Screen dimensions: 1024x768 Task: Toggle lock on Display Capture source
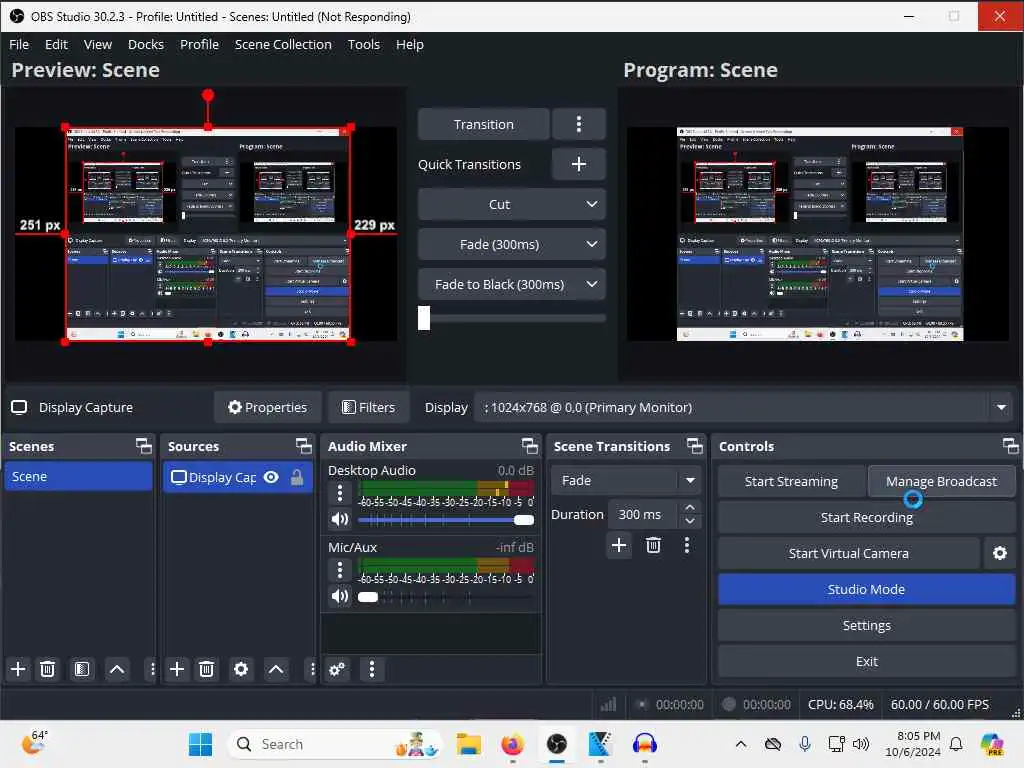pyautogui.click(x=296, y=477)
